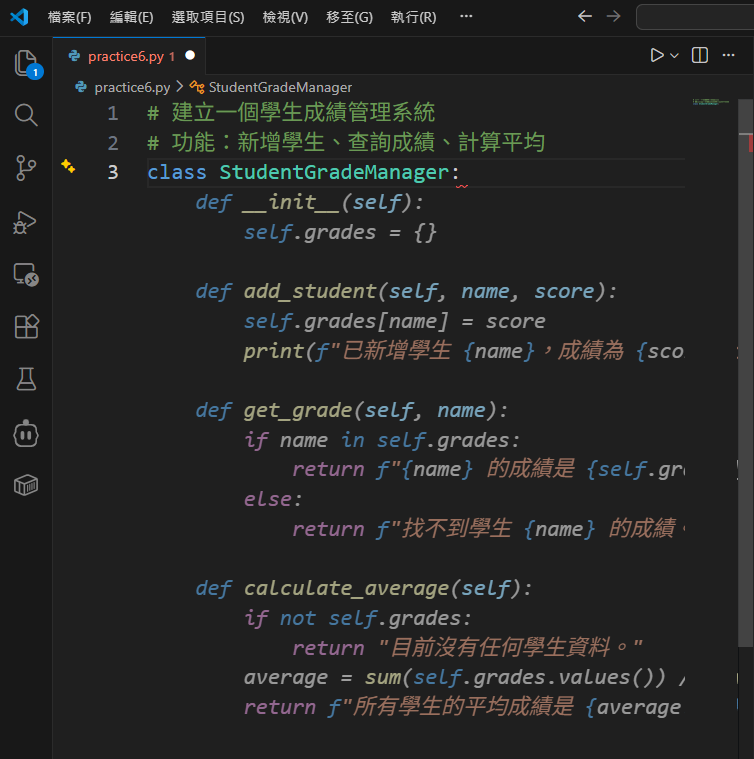Open the Extensions view

[x=26, y=327]
